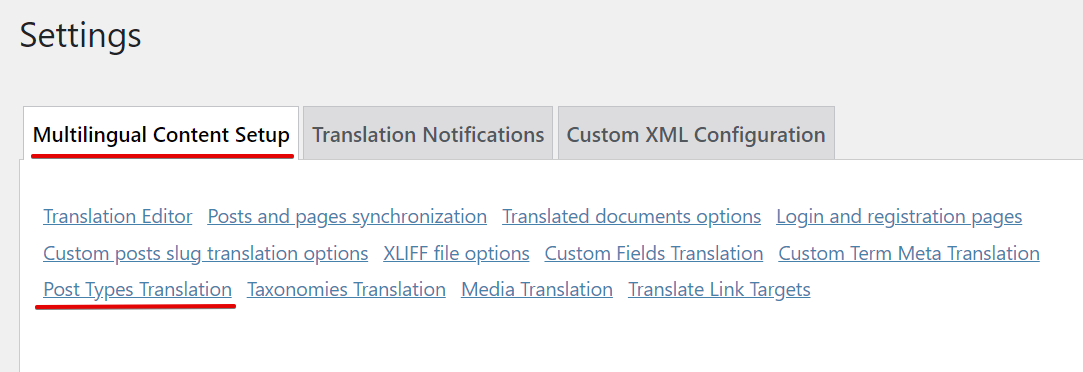Click the Settings page heading
Image resolution: width=1083 pixels, height=372 pixels.
click(x=80, y=35)
